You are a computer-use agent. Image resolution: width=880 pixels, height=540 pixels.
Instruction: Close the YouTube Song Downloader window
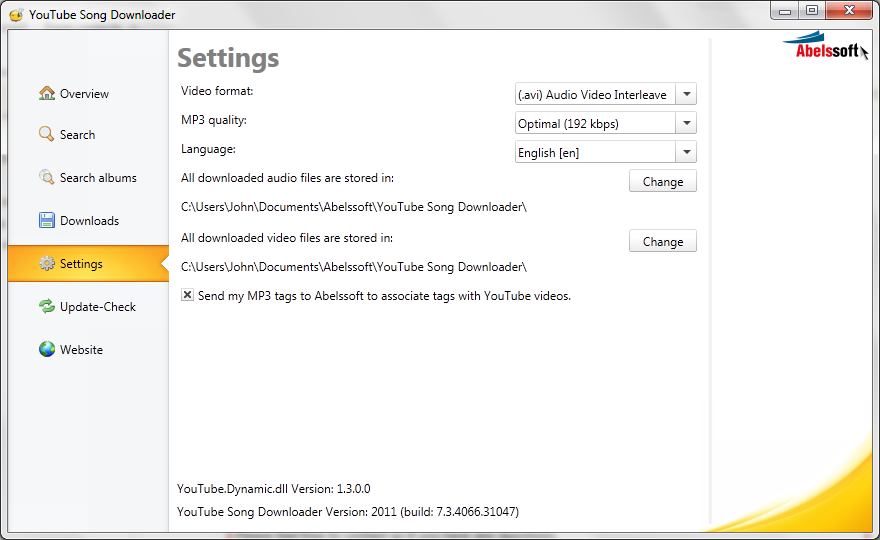pos(849,11)
